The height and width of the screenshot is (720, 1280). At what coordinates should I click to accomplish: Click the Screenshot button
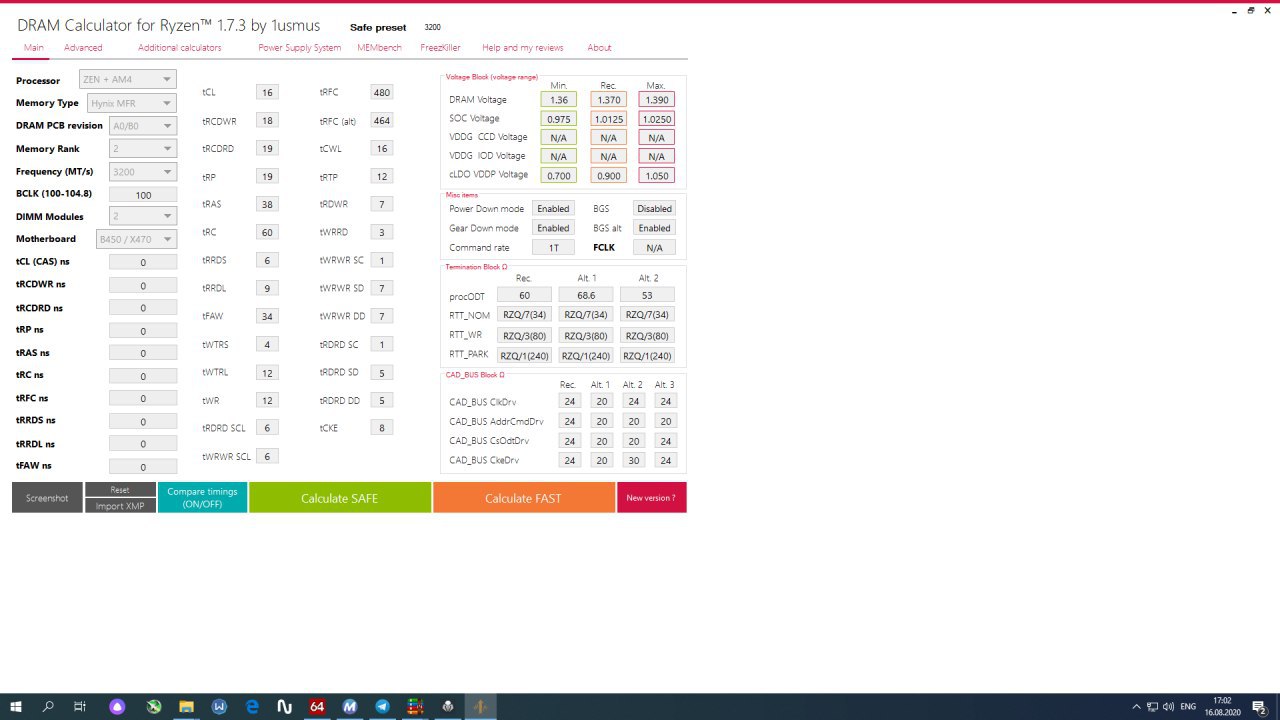tap(47, 497)
